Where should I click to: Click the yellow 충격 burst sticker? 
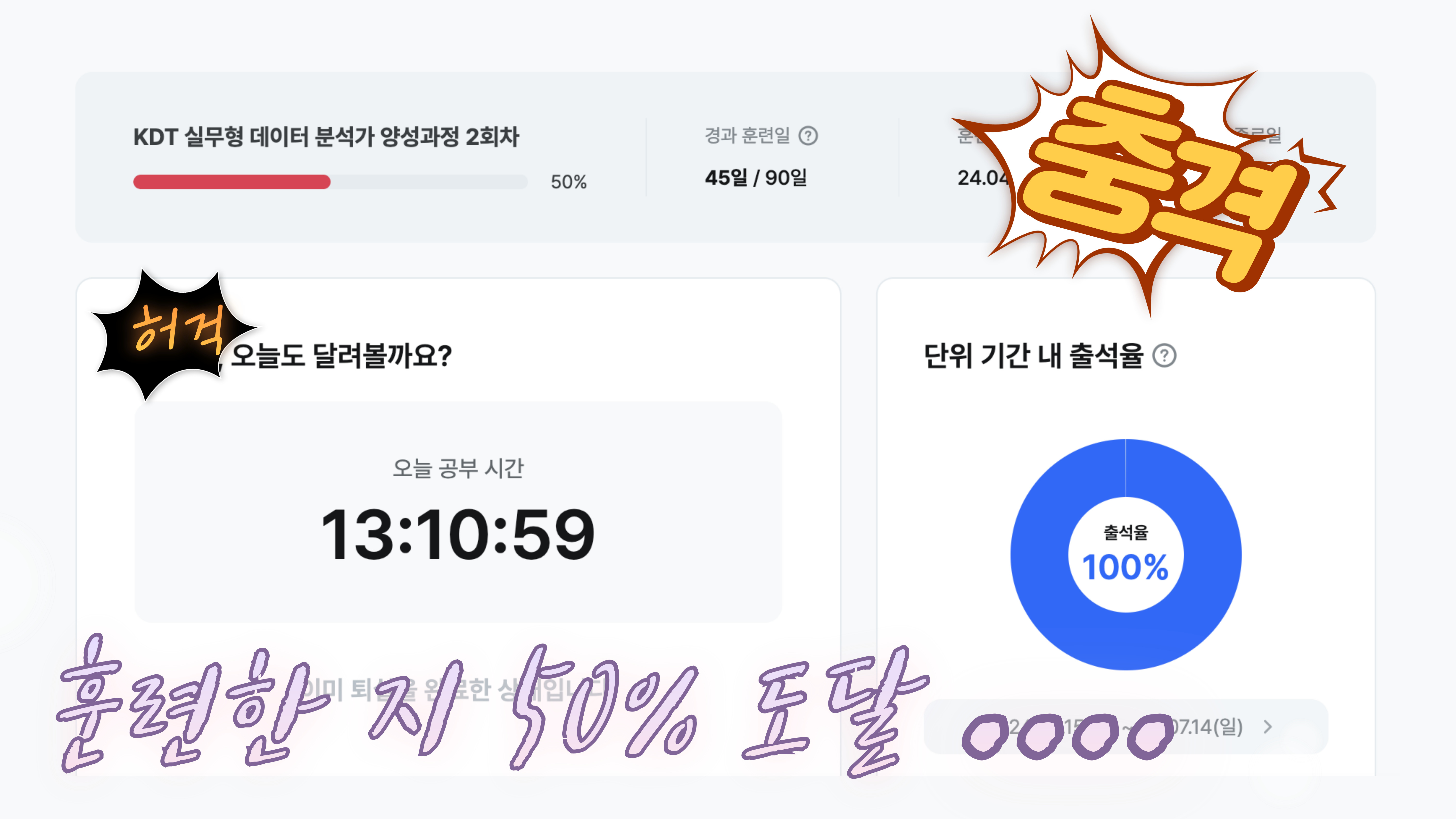tap(1147, 170)
